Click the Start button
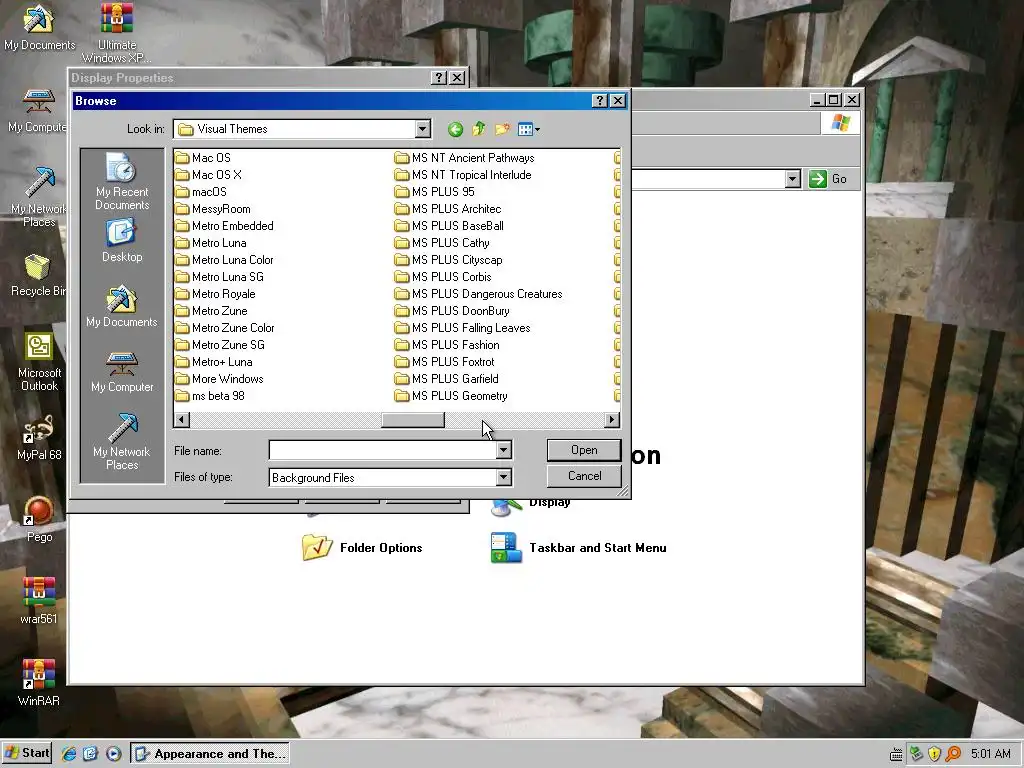Image resolution: width=1024 pixels, height=768 pixels. pos(27,753)
